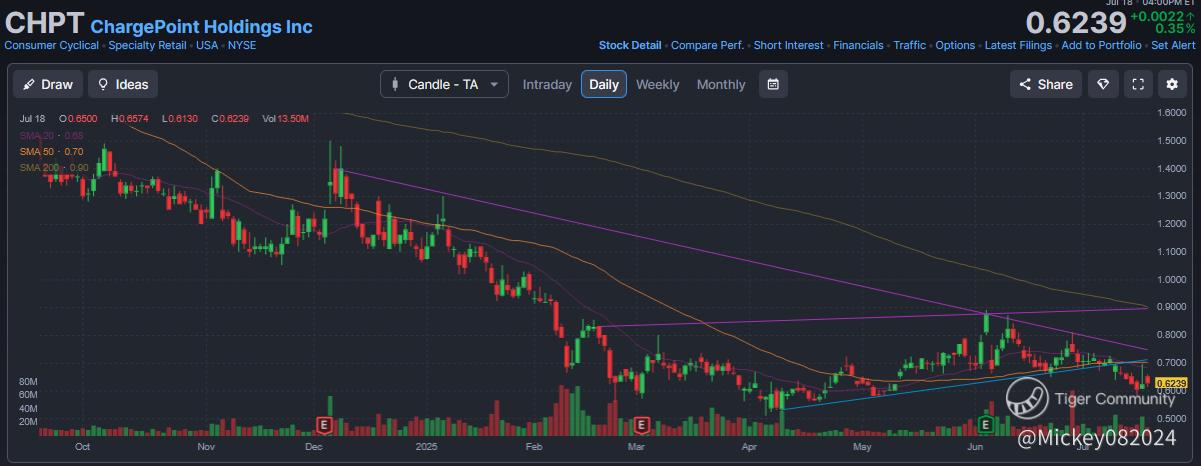Share the CHPT chart
The image size is (1201, 466).
tap(1046, 84)
